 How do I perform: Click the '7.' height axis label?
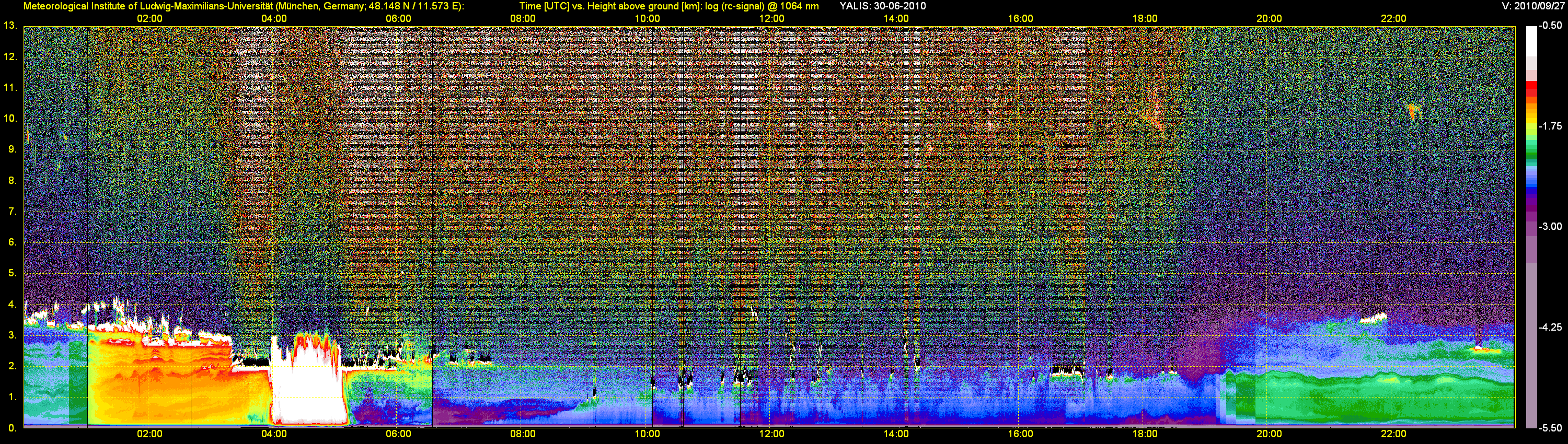coord(11,211)
